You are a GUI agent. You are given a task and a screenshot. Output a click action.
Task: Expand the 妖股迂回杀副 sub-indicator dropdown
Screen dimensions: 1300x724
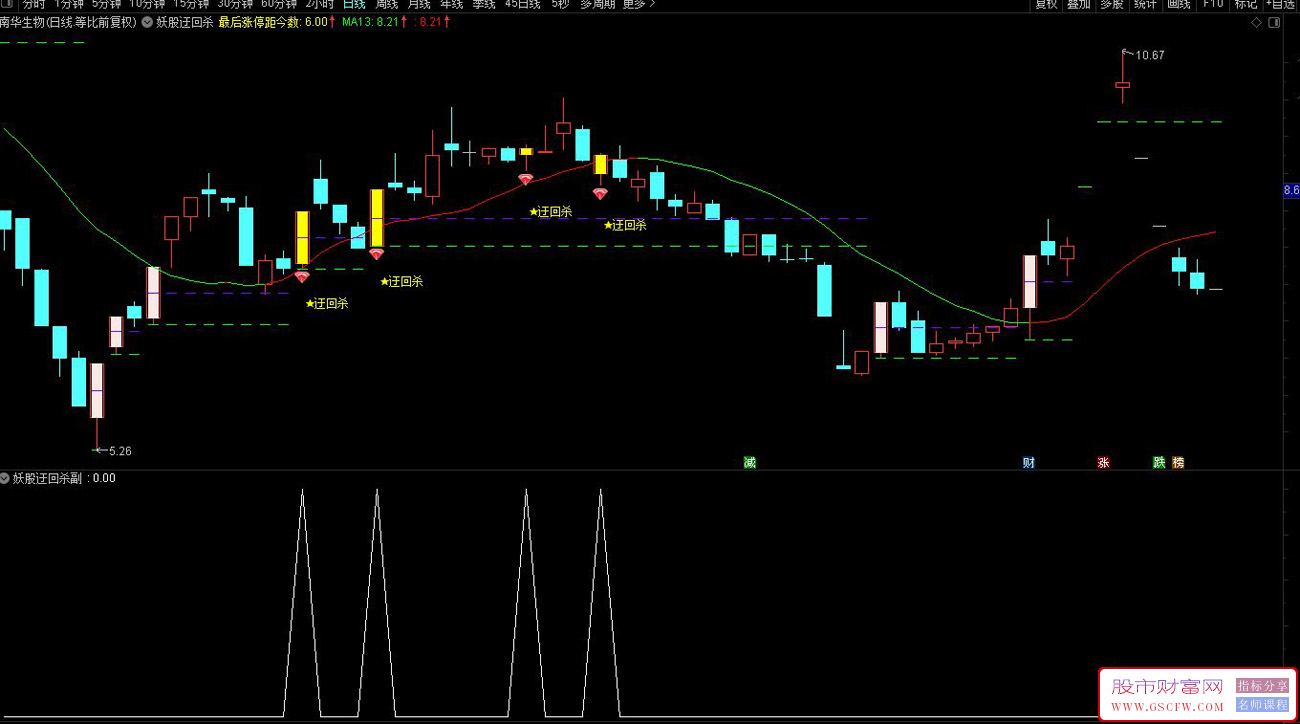pos(5,478)
